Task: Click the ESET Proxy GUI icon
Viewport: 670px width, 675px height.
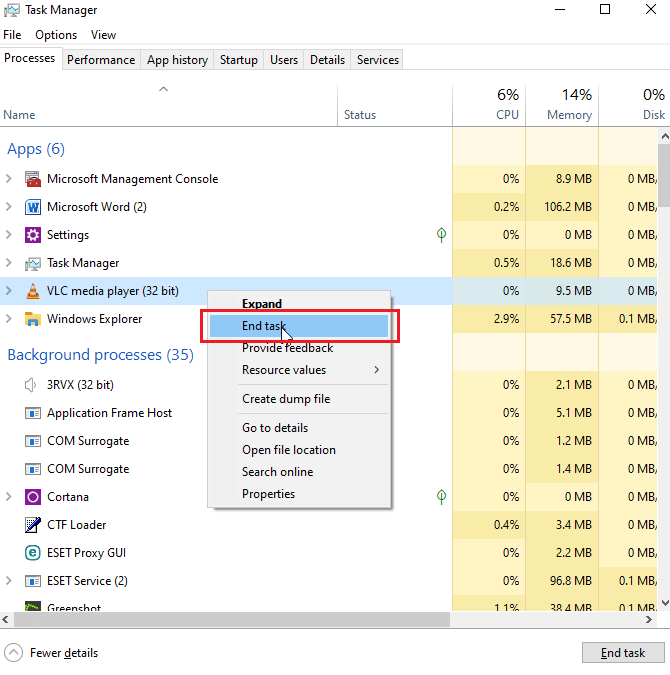Action: pos(33,553)
